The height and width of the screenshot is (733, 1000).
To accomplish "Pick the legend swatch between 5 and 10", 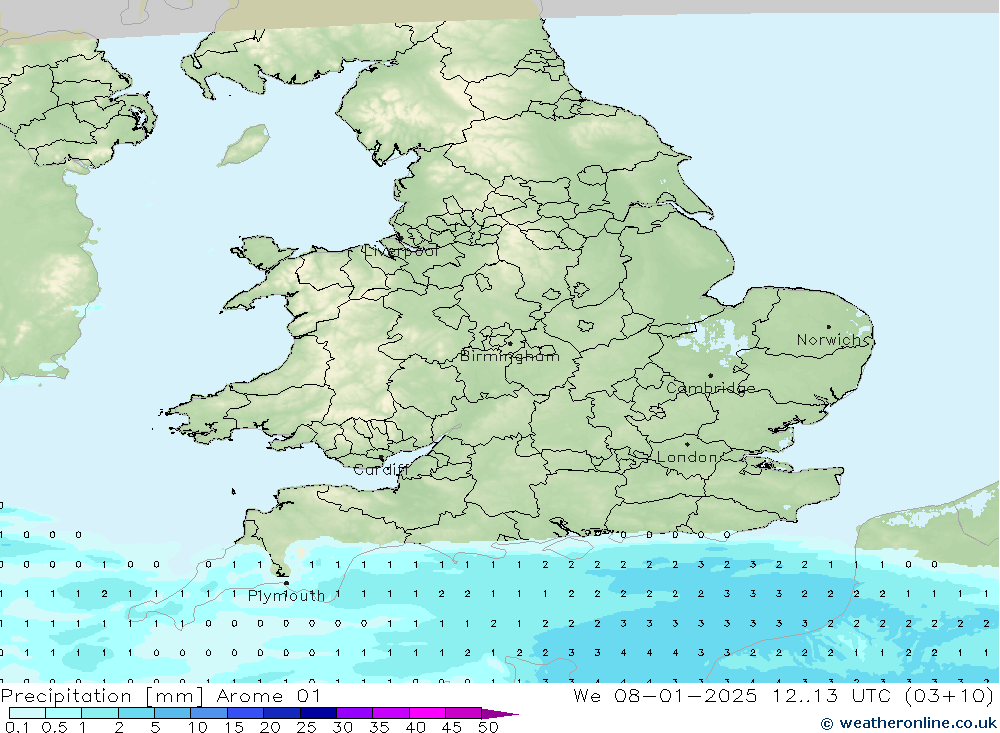I will pyautogui.click(x=173, y=713).
